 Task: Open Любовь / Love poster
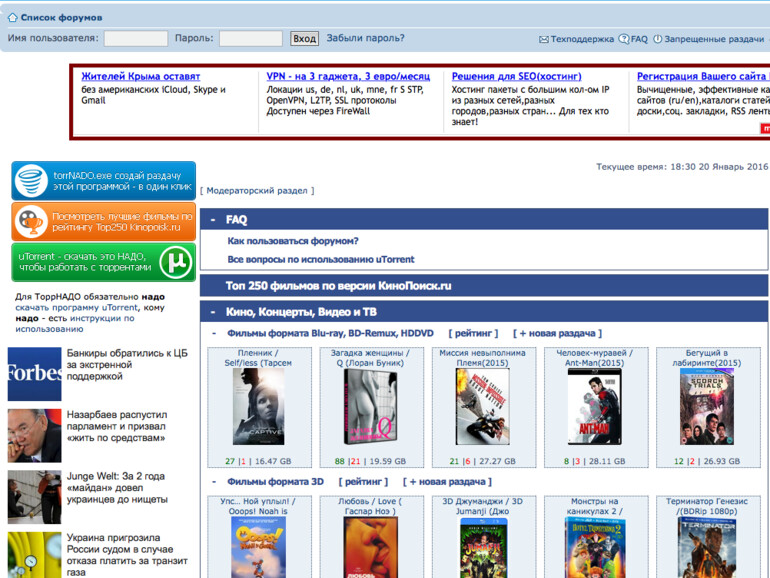point(370,548)
